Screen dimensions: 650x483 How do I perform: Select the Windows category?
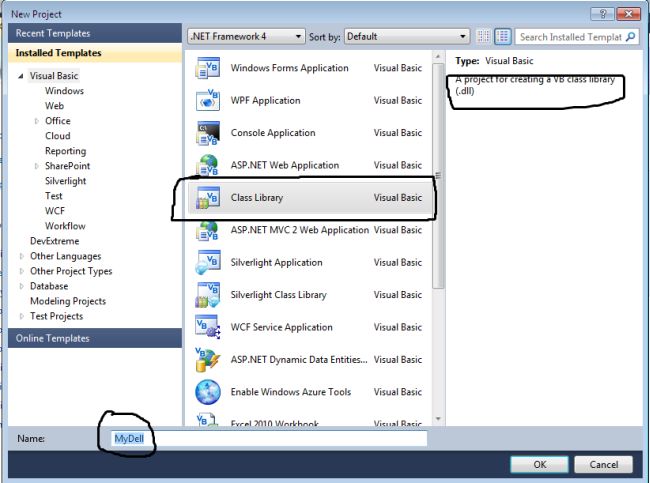(64, 91)
